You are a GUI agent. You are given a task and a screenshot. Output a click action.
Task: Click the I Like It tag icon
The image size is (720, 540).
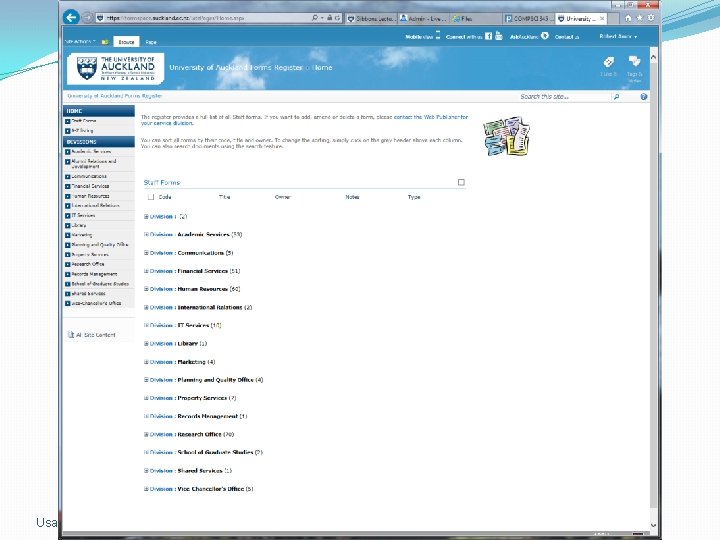608,62
